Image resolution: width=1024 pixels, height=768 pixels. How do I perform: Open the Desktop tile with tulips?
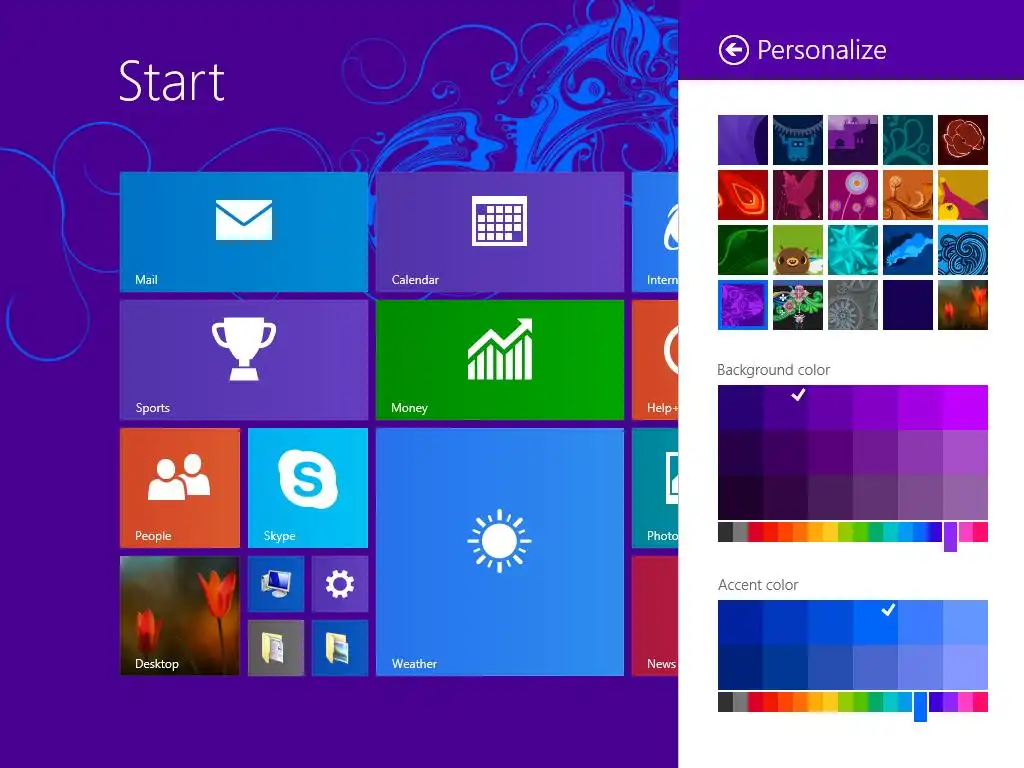click(x=180, y=616)
